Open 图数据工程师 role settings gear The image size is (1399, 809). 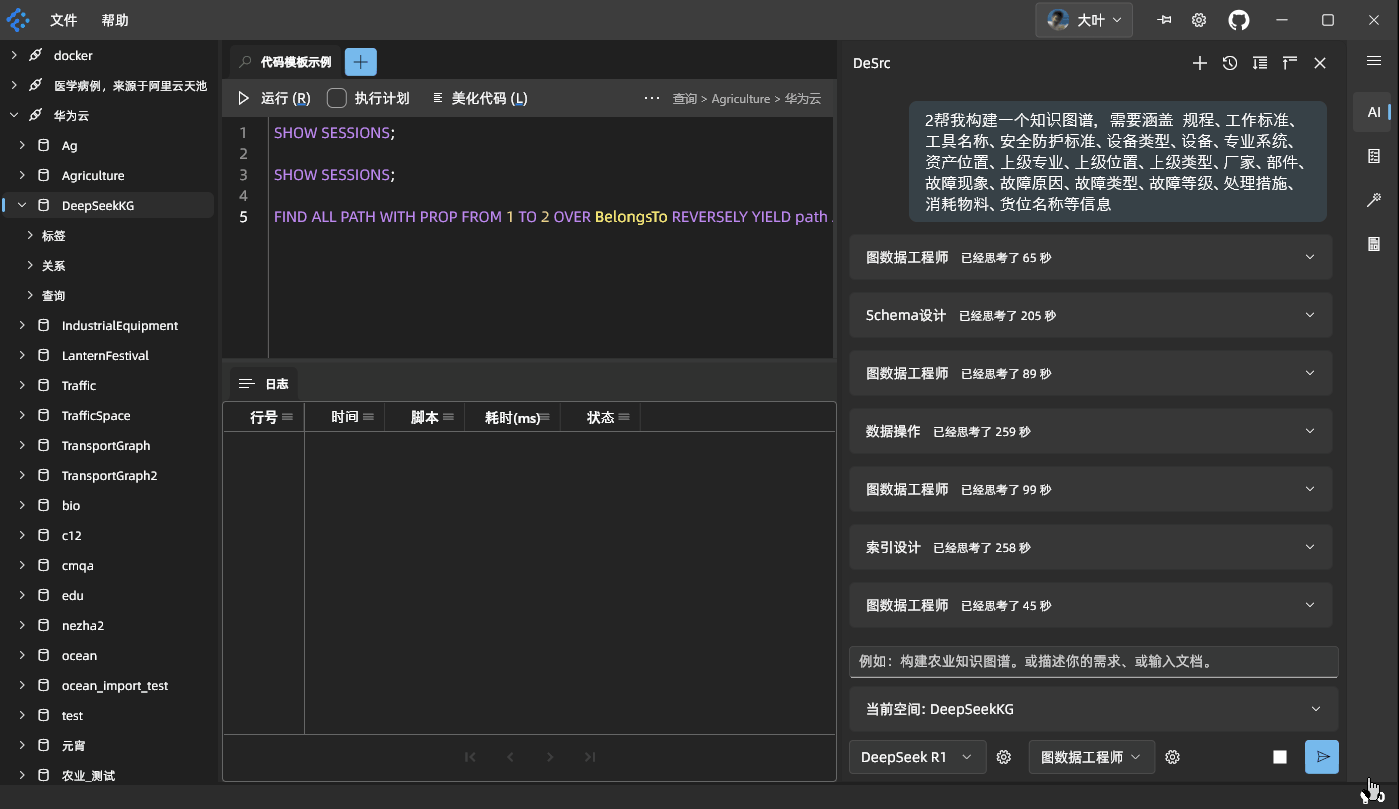(1173, 757)
